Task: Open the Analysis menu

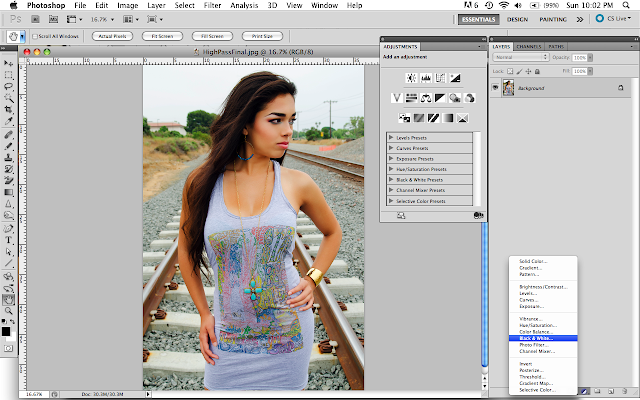Action: [244, 5]
